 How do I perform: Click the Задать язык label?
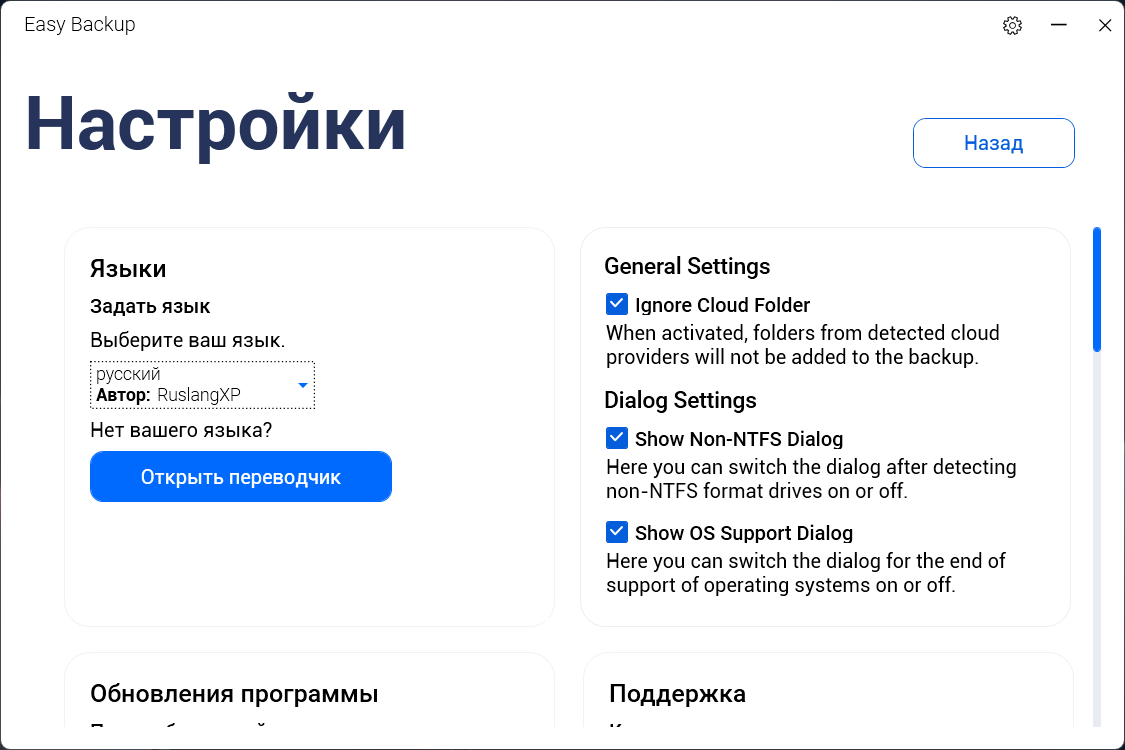click(150, 307)
